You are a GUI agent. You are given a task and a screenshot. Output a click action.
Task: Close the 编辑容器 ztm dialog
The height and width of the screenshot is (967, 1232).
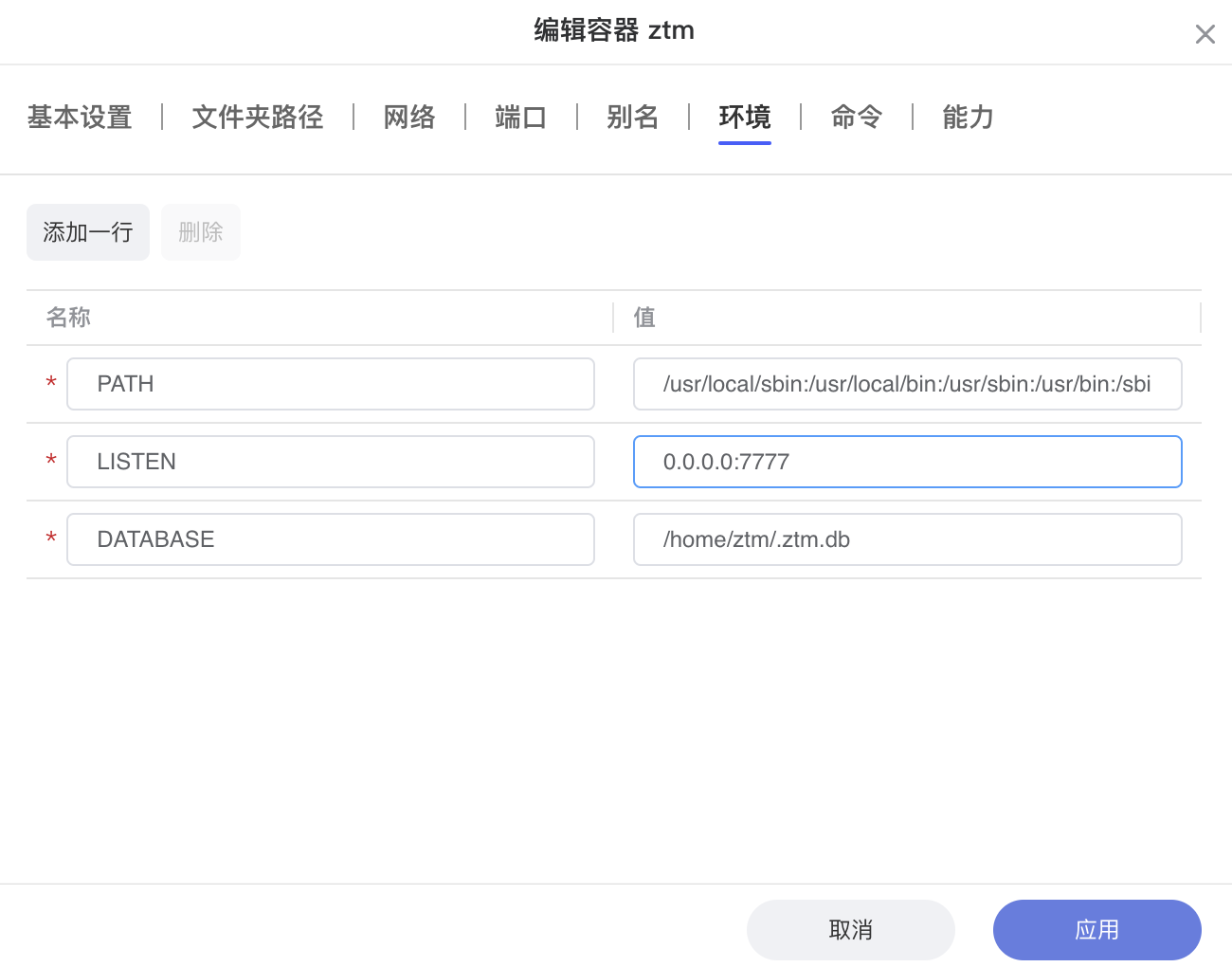(x=1205, y=33)
